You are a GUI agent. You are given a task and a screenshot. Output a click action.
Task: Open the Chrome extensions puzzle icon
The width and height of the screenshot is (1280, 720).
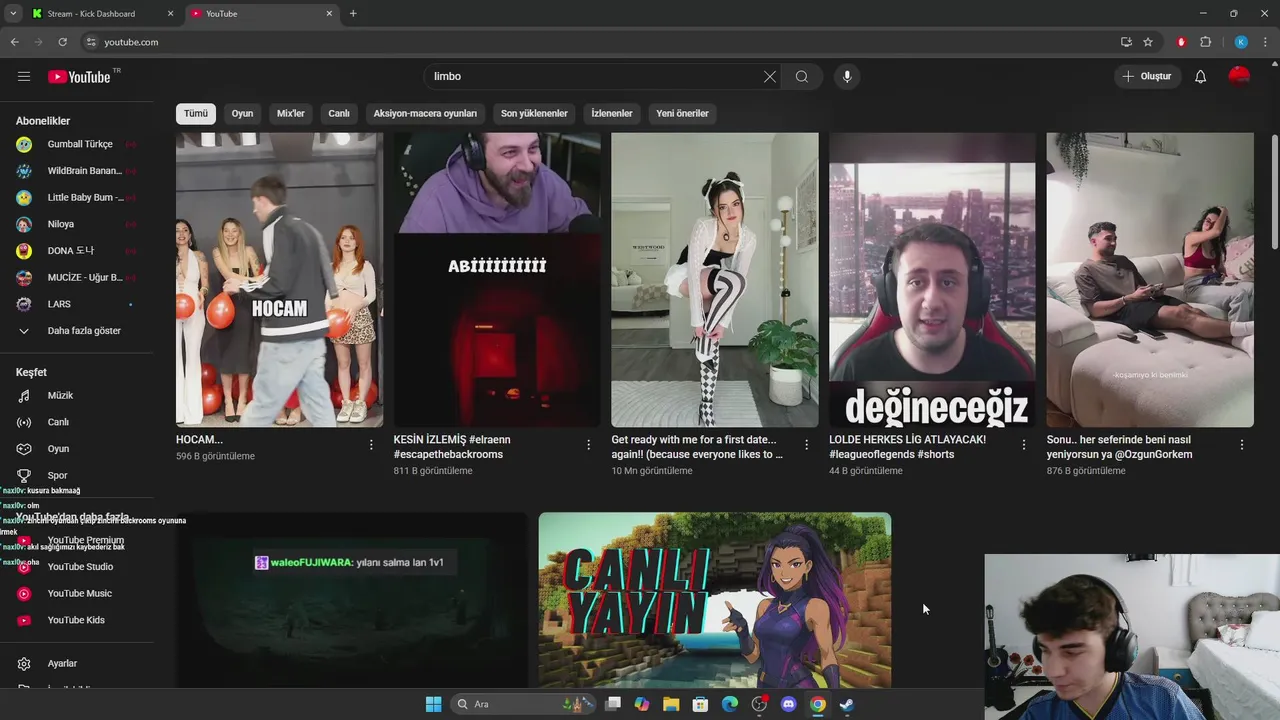(1205, 42)
